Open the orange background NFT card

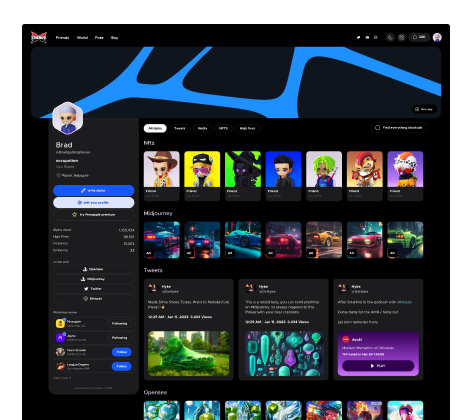click(x=365, y=176)
